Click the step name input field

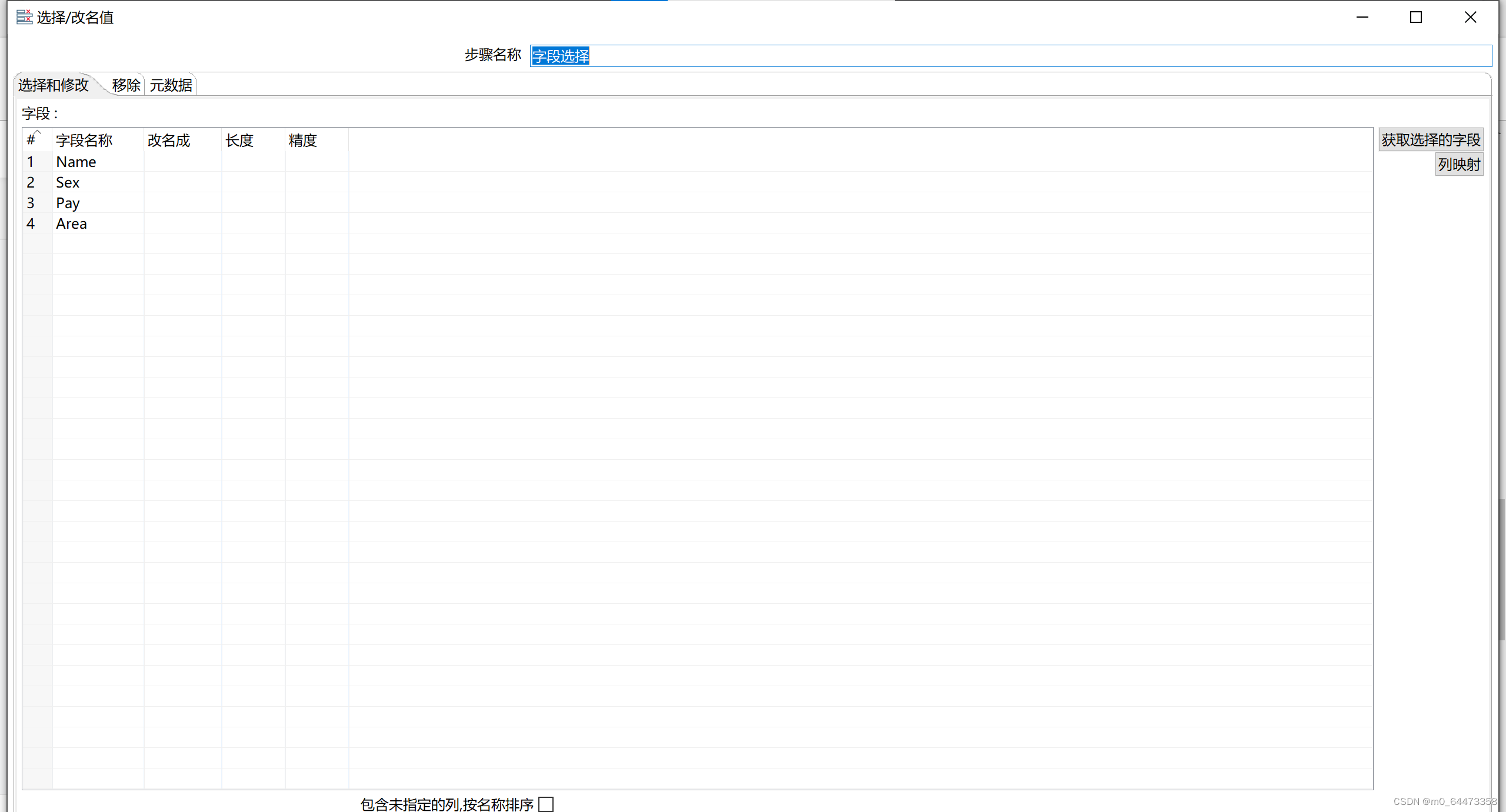pos(1009,56)
